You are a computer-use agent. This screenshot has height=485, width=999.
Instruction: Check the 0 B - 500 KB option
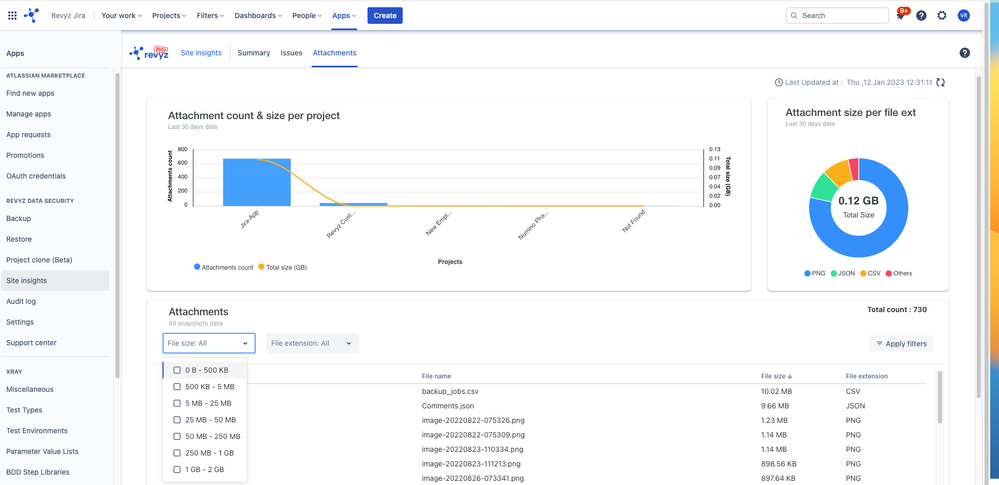pyautogui.click(x=177, y=370)
